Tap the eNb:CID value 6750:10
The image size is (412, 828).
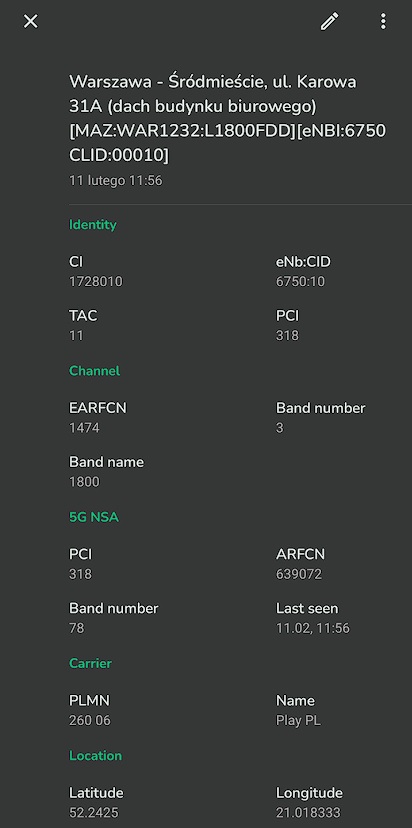point(300,282)
